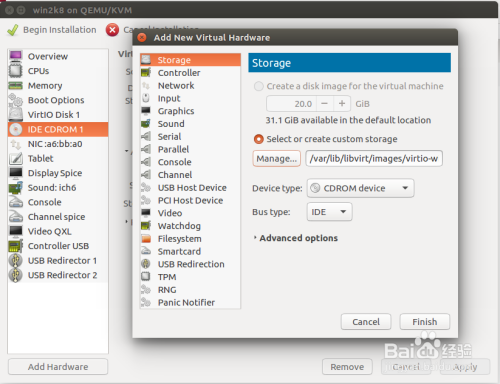This screenshot has height=384, width=500.
Task: Click the Overview monitor icon in sidebar
Action: 16,56
